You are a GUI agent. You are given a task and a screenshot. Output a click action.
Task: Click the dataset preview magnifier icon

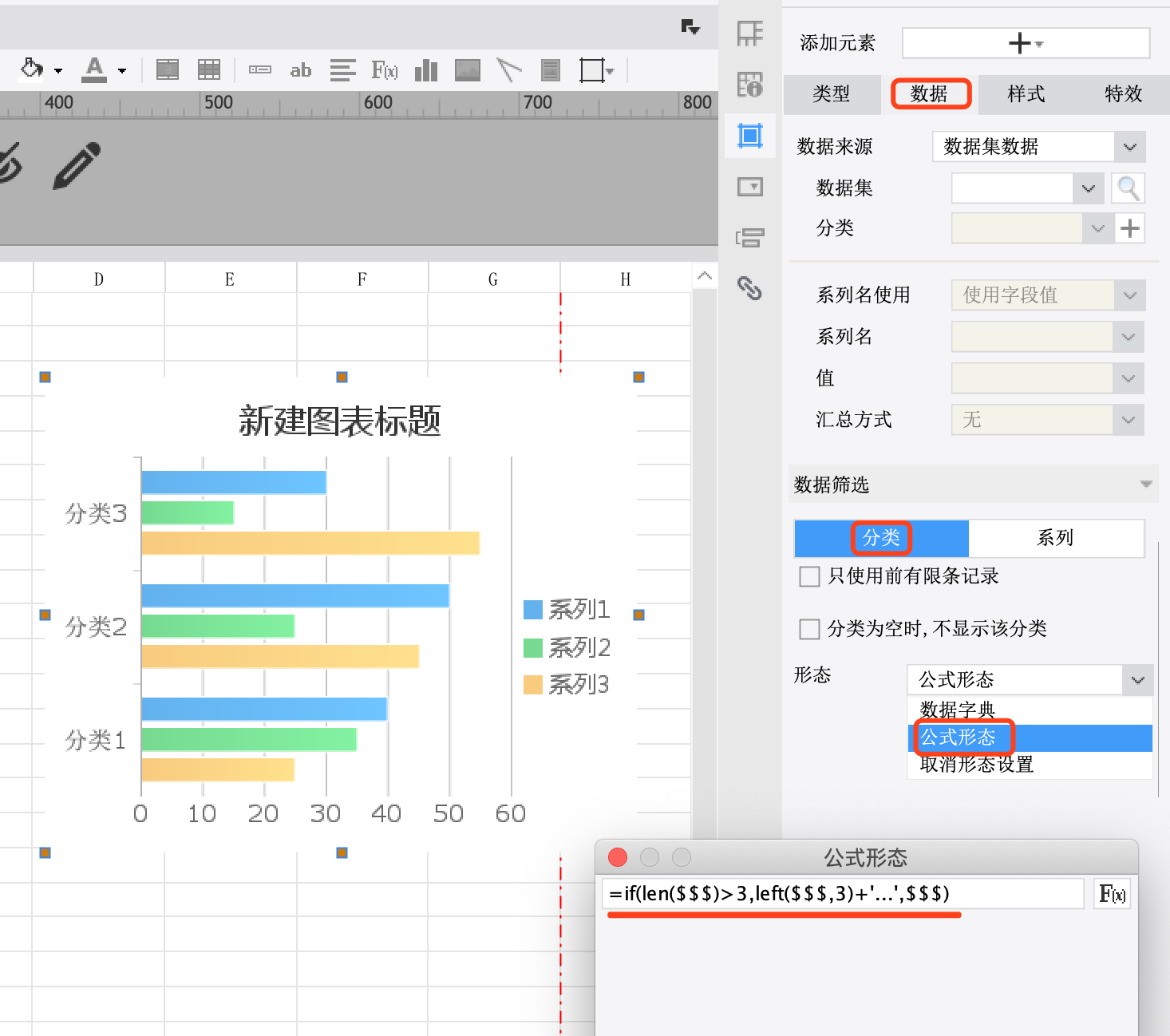point(1128,188)
